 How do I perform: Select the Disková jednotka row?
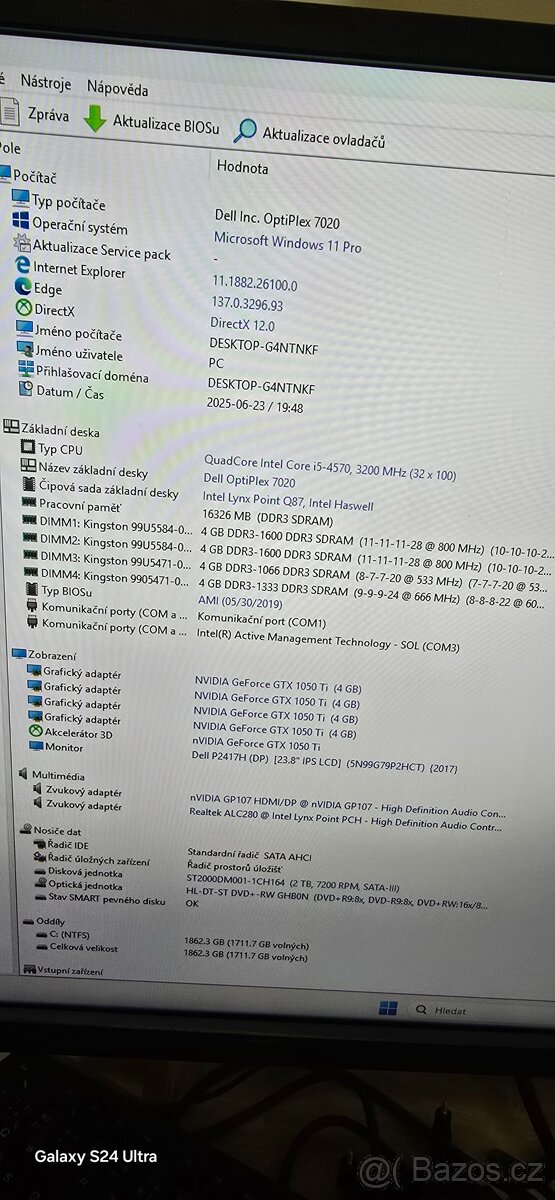tap(79, 873)
